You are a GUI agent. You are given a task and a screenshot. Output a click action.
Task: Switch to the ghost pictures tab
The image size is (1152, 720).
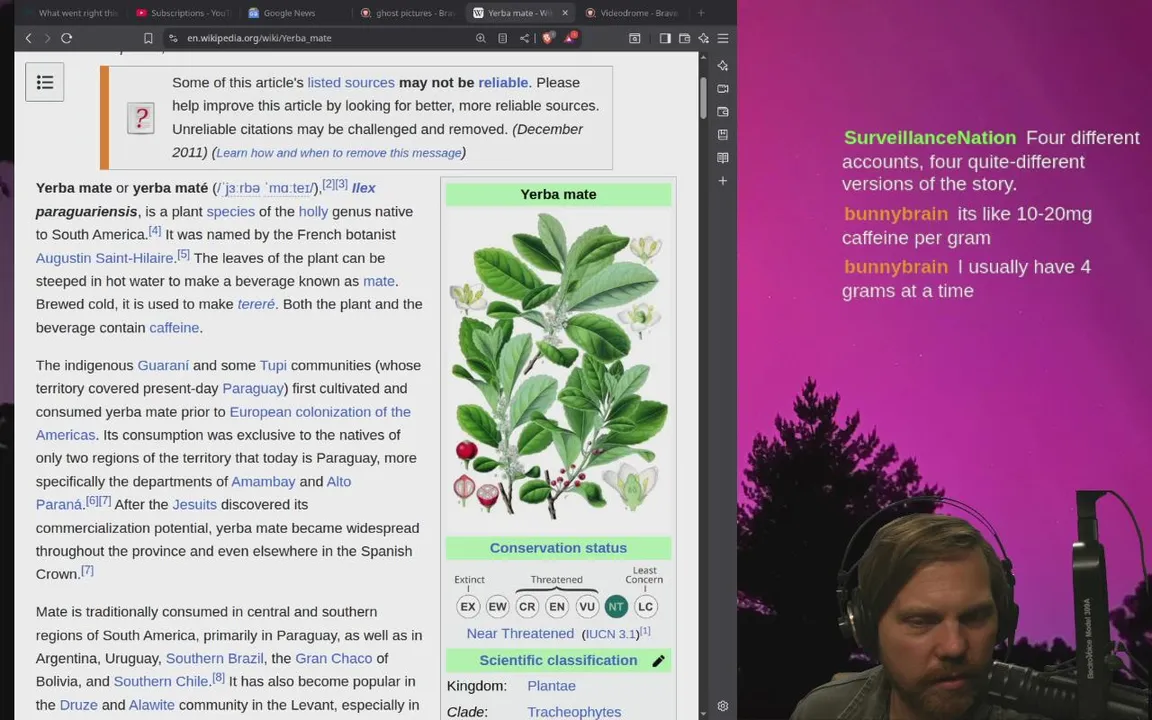pyautogui.click(x=408, y=13)
